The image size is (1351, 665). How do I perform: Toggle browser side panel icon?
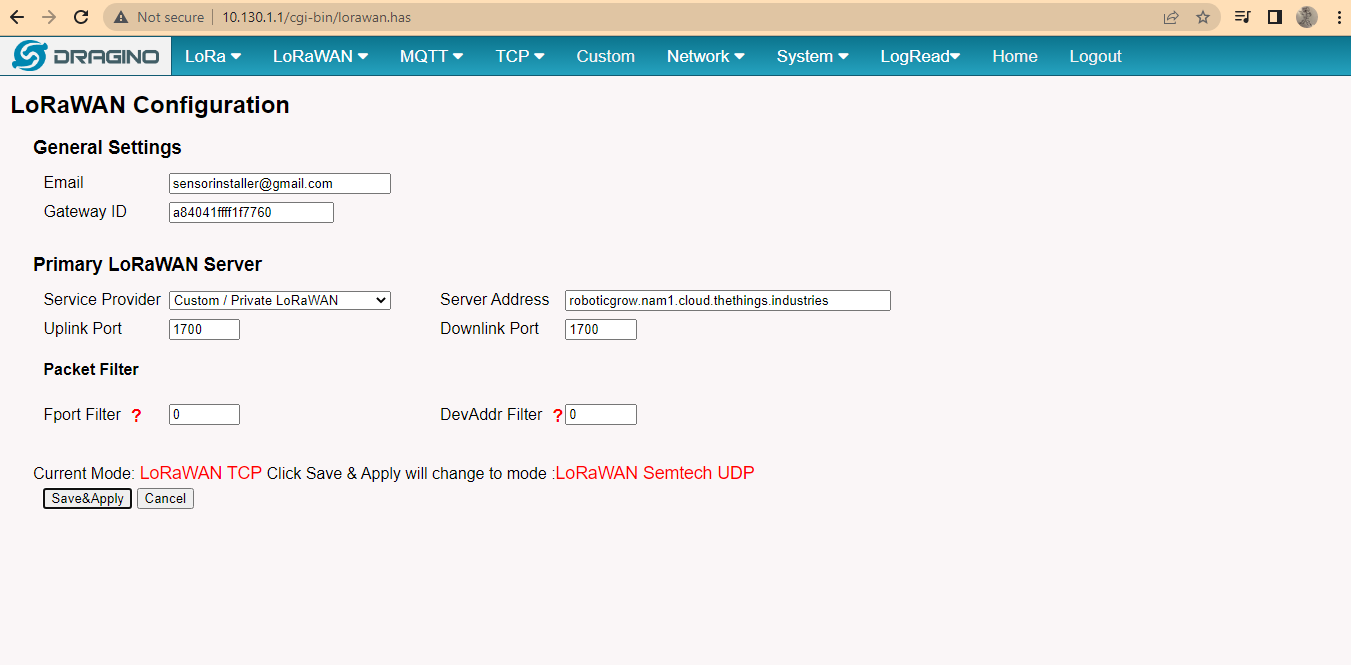(1274, 17)
